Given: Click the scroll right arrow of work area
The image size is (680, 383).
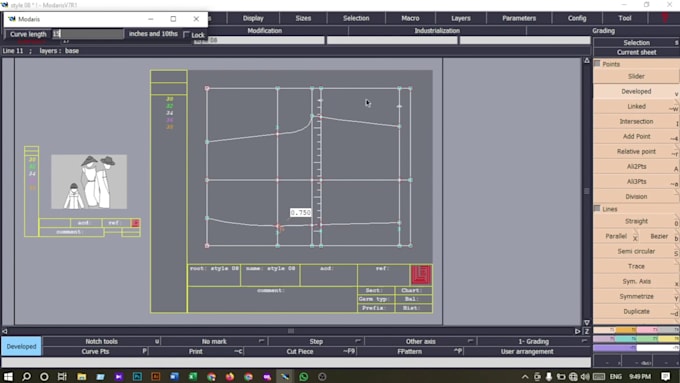Looking at the screenshot, I should click(578, 331).
